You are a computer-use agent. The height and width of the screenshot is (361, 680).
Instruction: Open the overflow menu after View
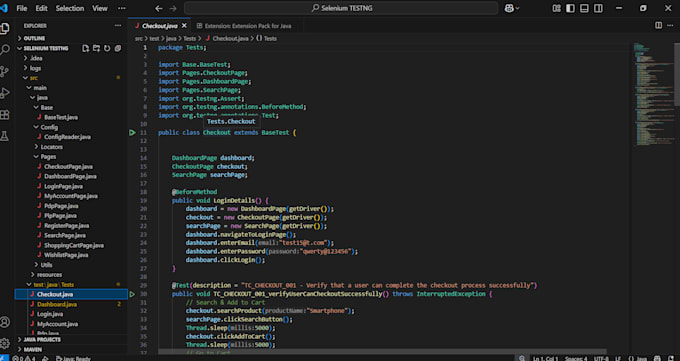122,8
